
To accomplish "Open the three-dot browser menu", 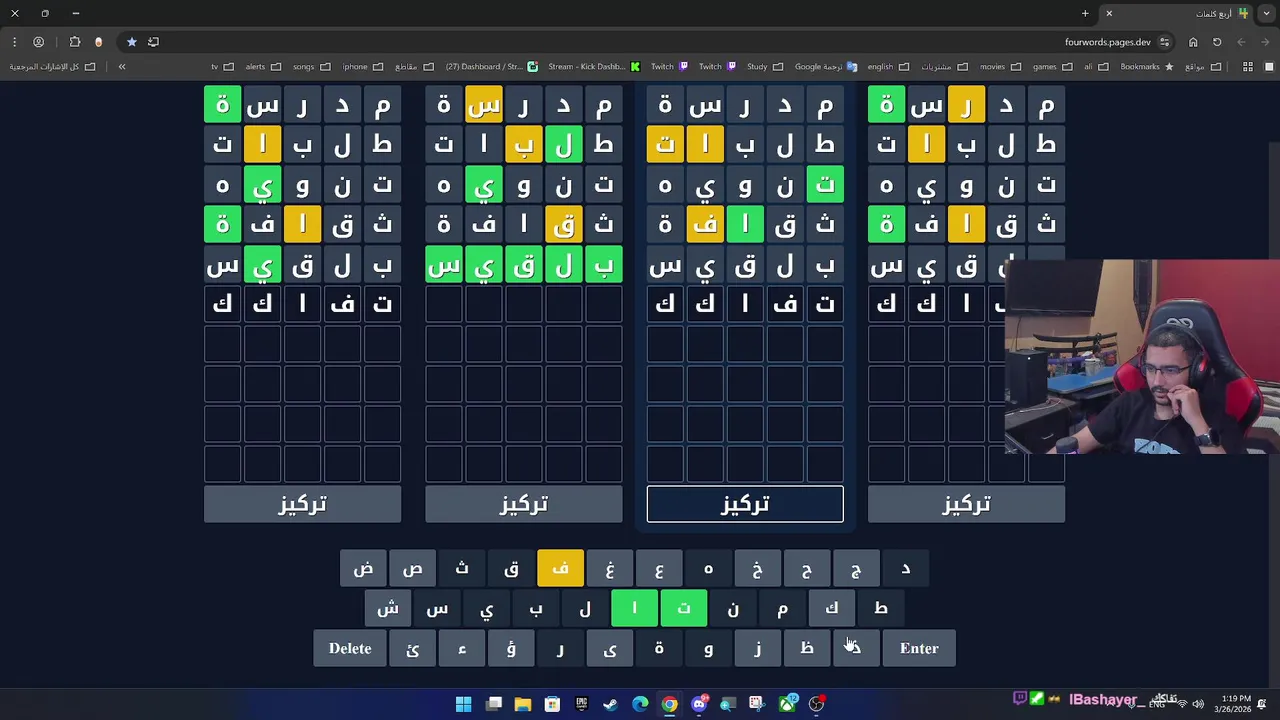I will [x=14, y=42].
